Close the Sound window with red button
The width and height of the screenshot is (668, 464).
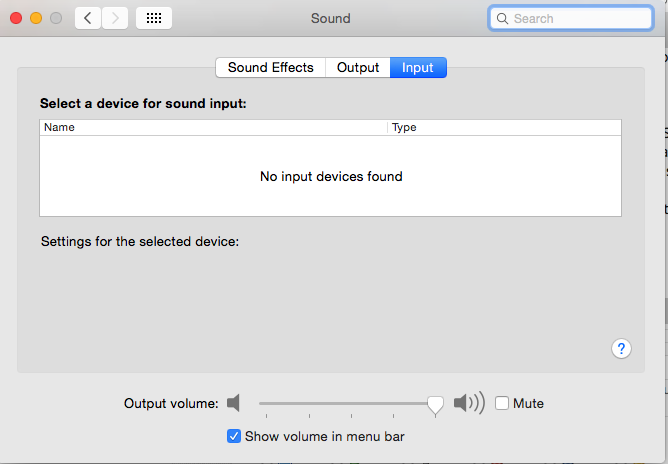[x=16, y=18]
